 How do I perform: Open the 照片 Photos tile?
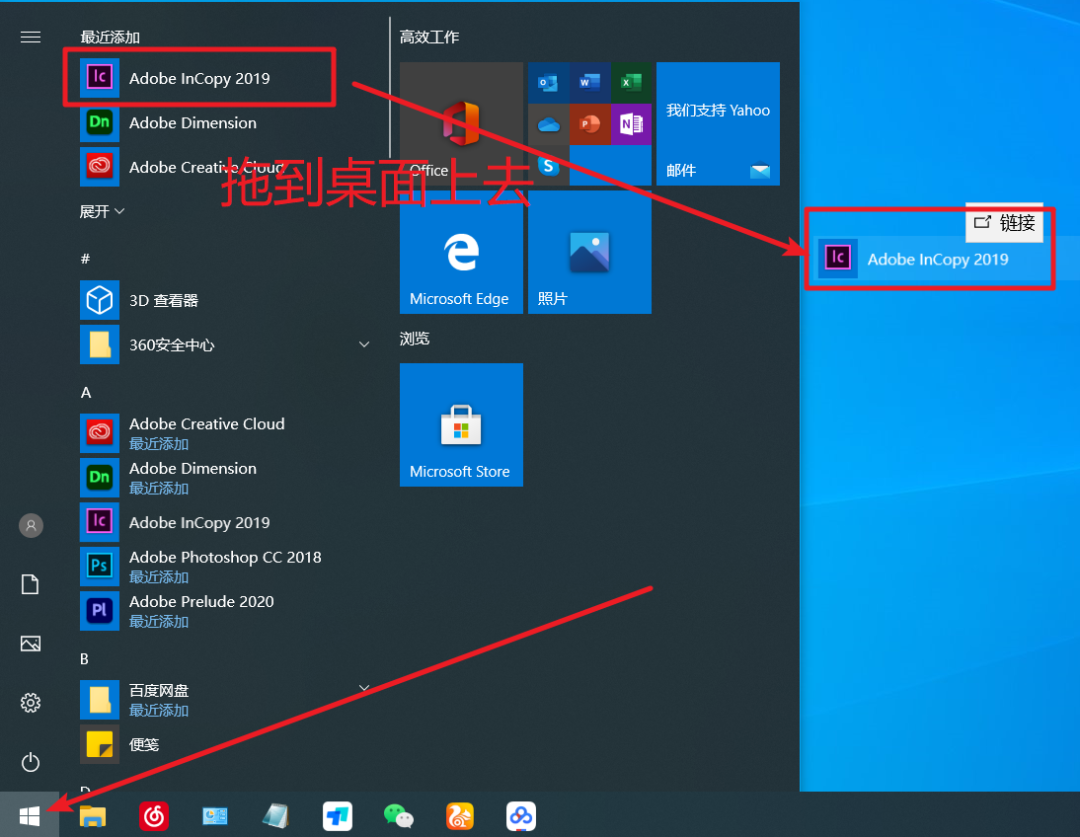590,252
